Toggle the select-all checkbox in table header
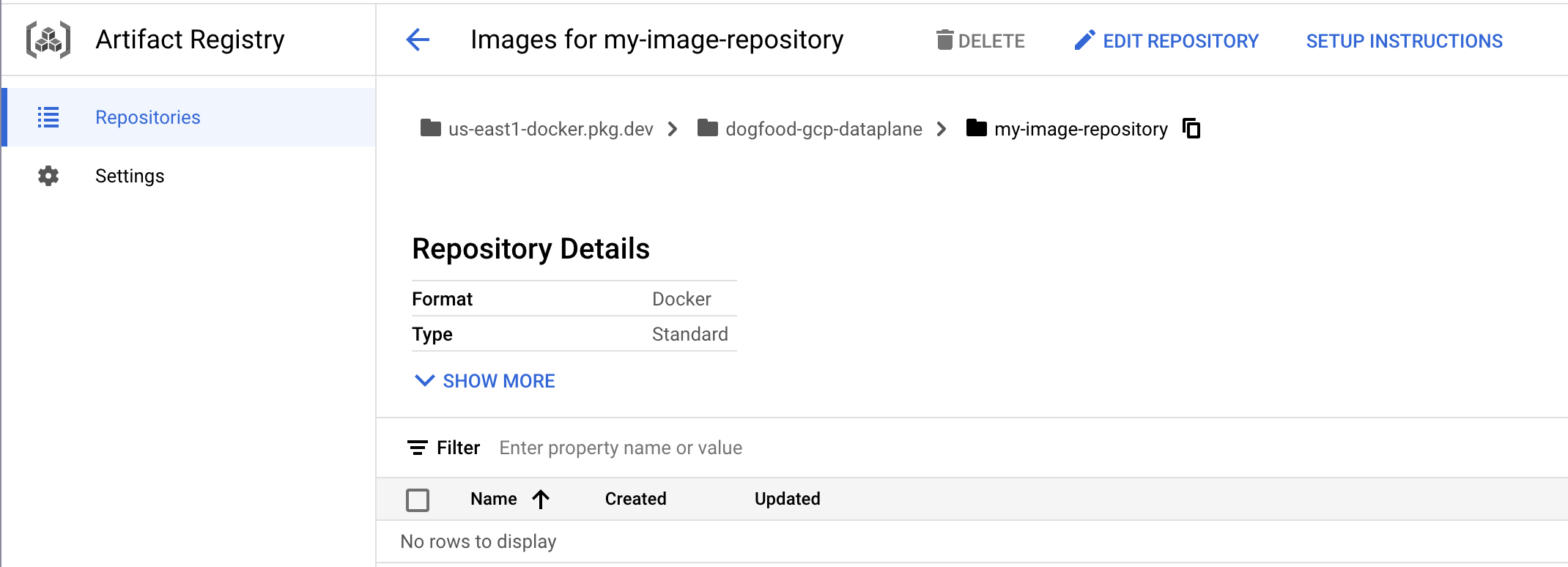 click(x=418, y=500)
